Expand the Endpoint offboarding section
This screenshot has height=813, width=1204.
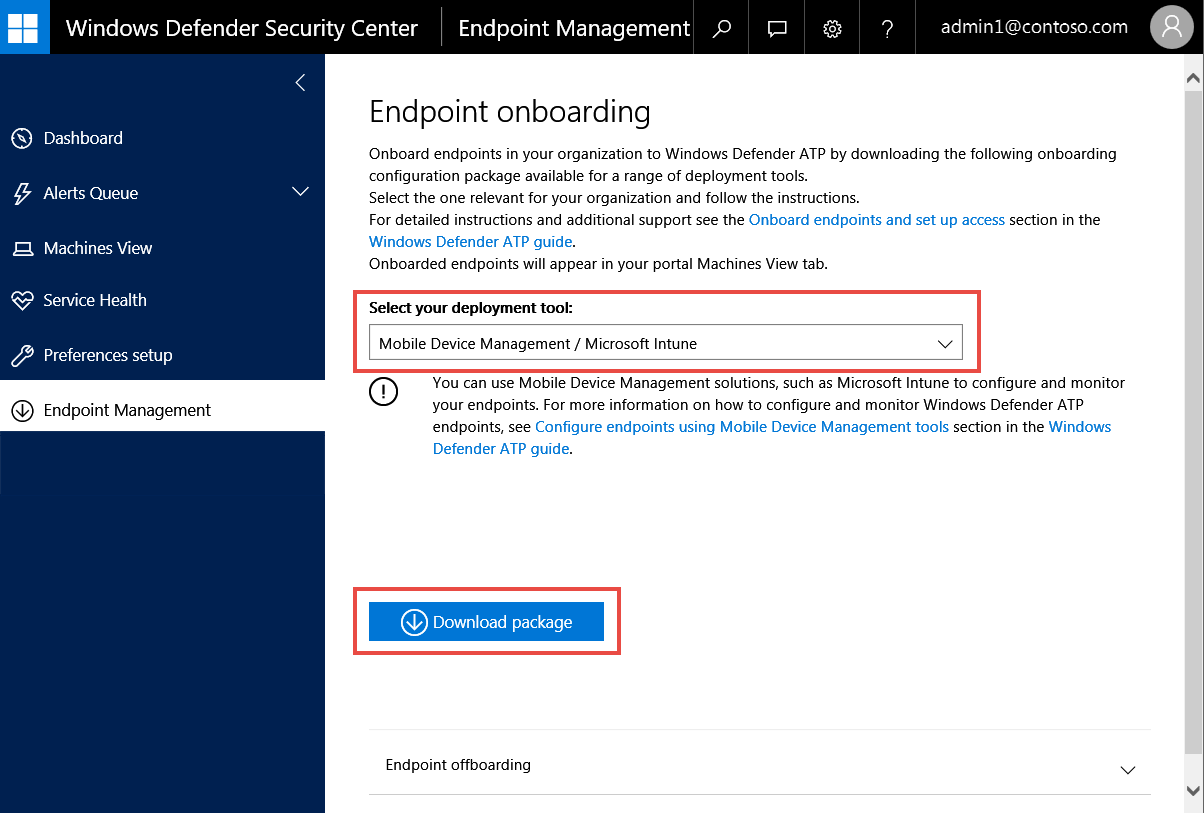coord(1127,769)
